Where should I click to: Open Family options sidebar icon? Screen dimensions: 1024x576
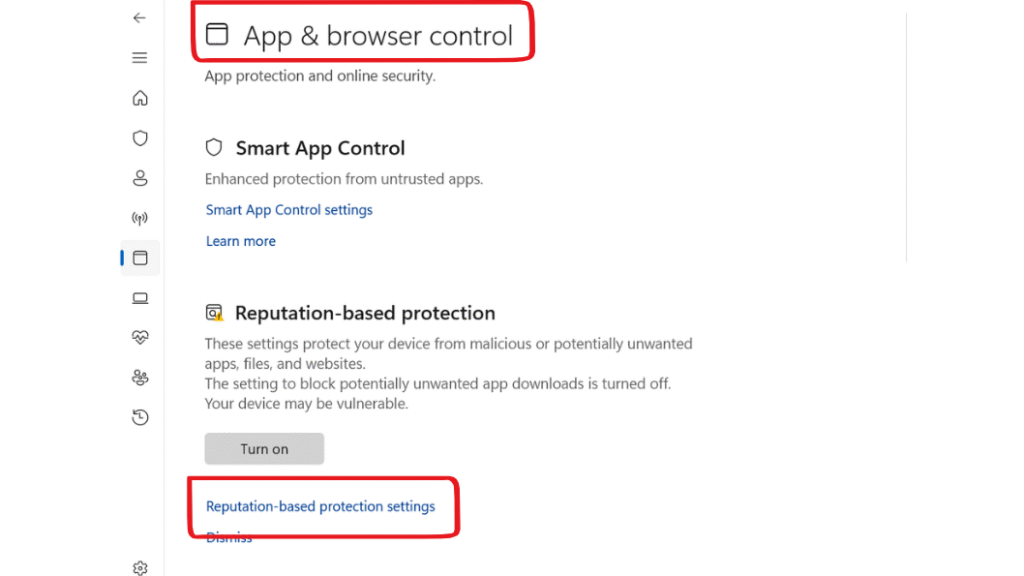pyautogui.click(x=140, y=377)
